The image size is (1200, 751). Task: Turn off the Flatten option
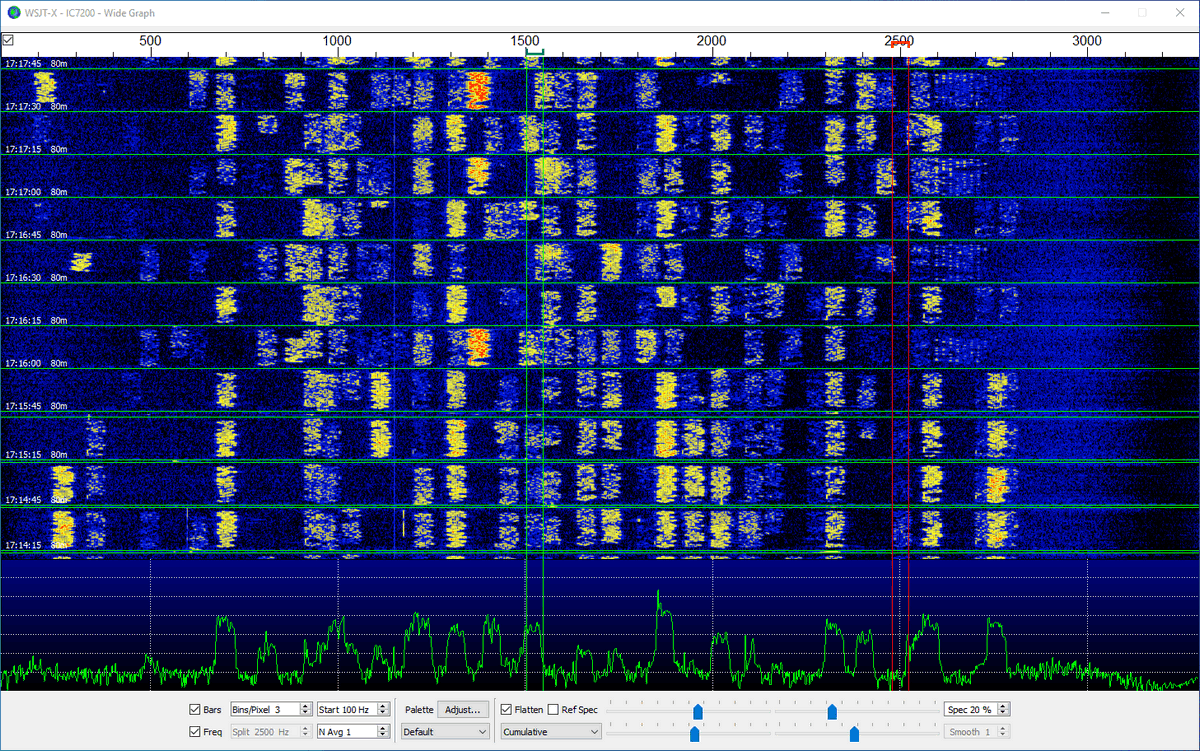click(x=507, y=710)
